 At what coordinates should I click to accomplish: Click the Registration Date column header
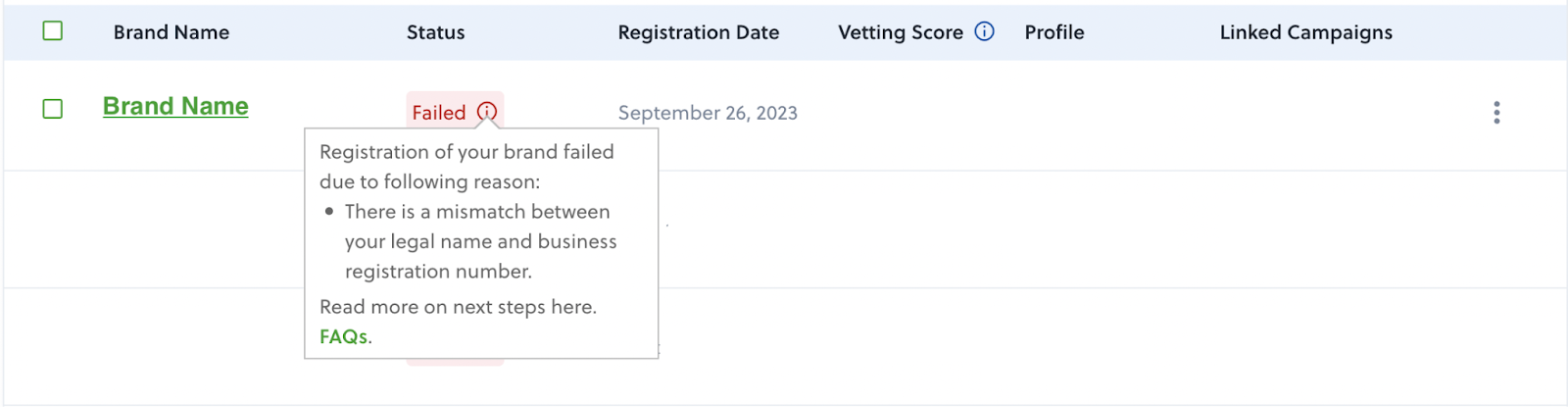699,32
